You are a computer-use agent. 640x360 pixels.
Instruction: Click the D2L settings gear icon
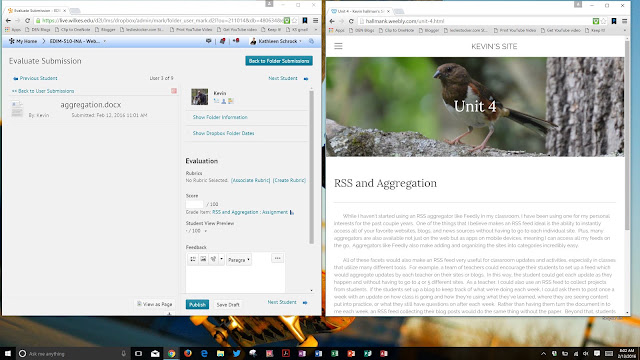coord(311,41)
